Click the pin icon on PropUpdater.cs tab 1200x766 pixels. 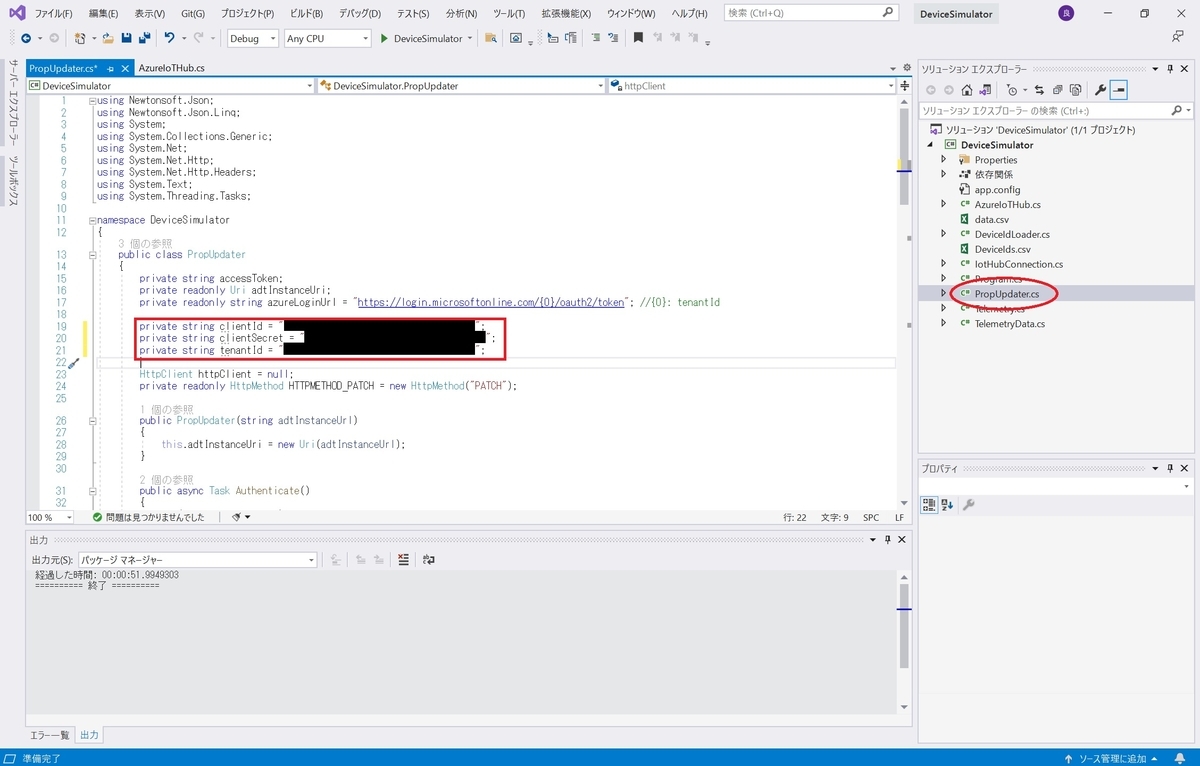tap(110, 68)
